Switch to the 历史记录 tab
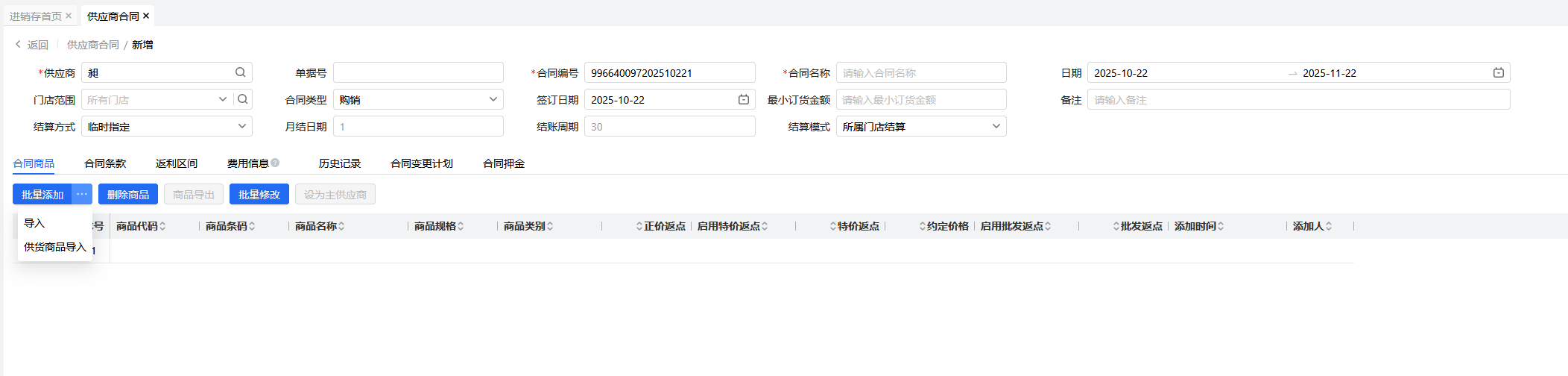The height and width of the screenshot is (376, 1568). [x=340, y=163]
